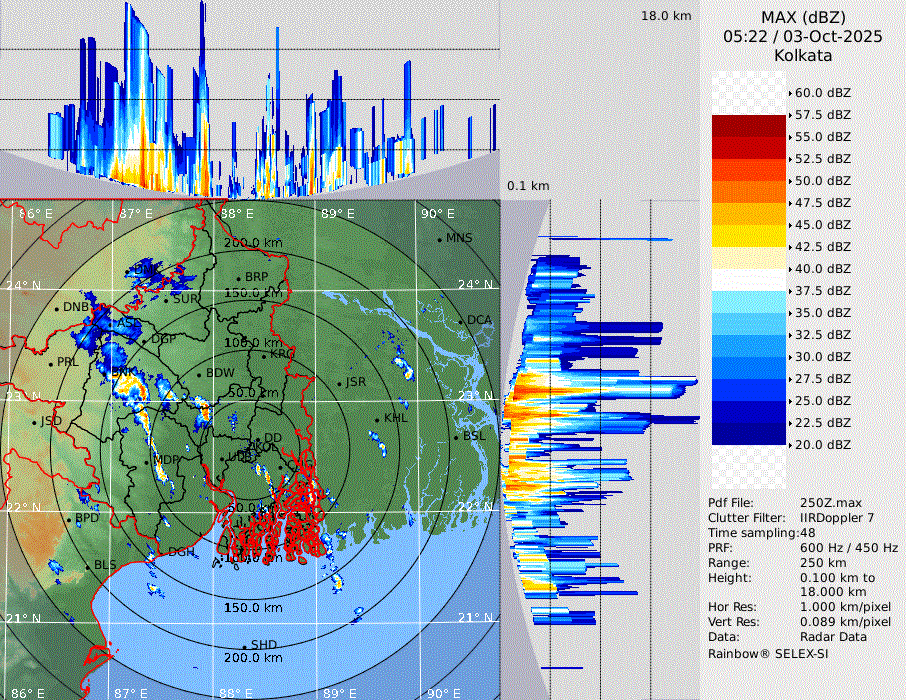The image size is (906, 700).
Task: Click the 40.0 dBZ legend arrow marker
Action: pyautogui.click(x=791, y=269)
